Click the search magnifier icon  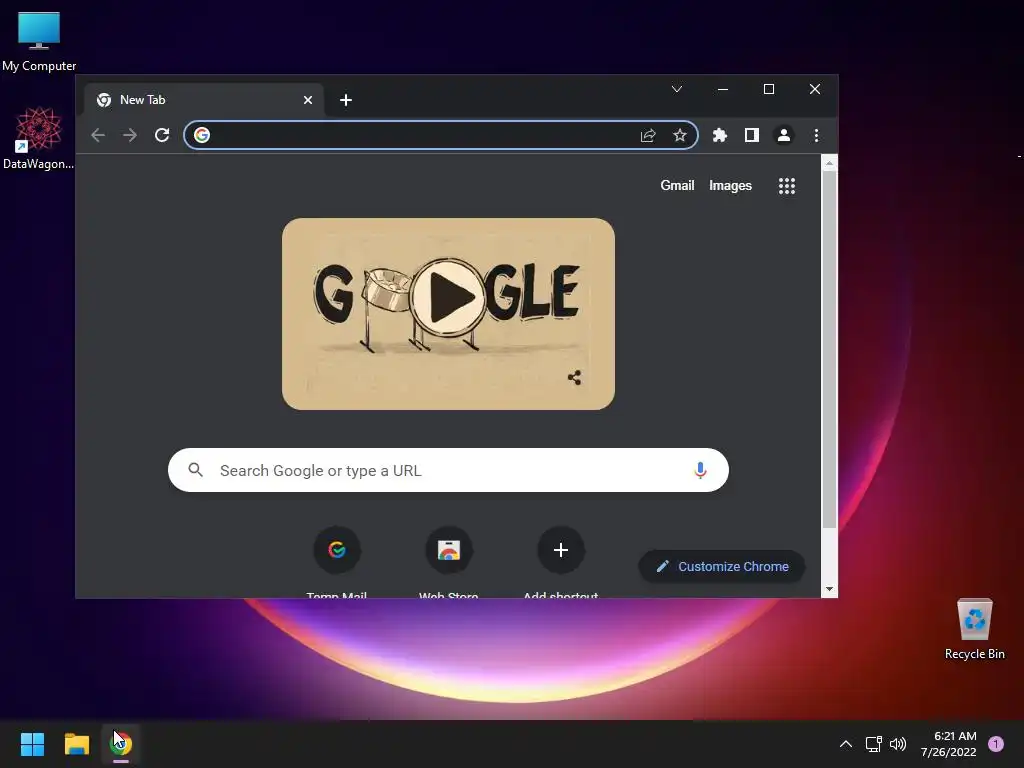[195, 470]
